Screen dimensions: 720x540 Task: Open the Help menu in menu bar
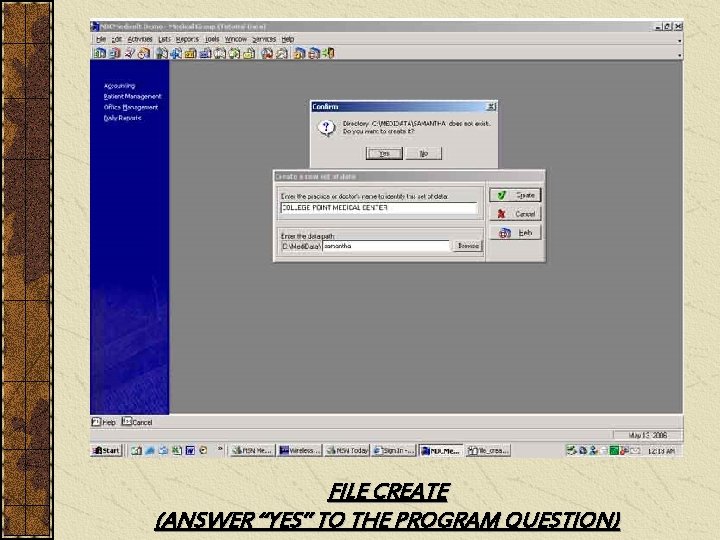tap(287, 39)
